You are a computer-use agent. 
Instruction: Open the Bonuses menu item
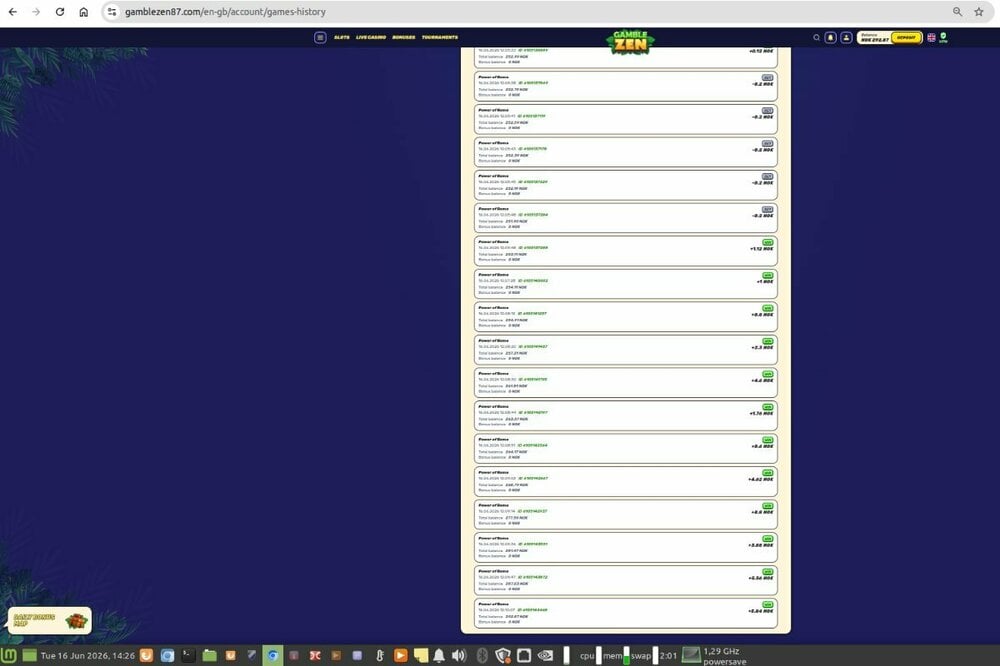(404, 38)
